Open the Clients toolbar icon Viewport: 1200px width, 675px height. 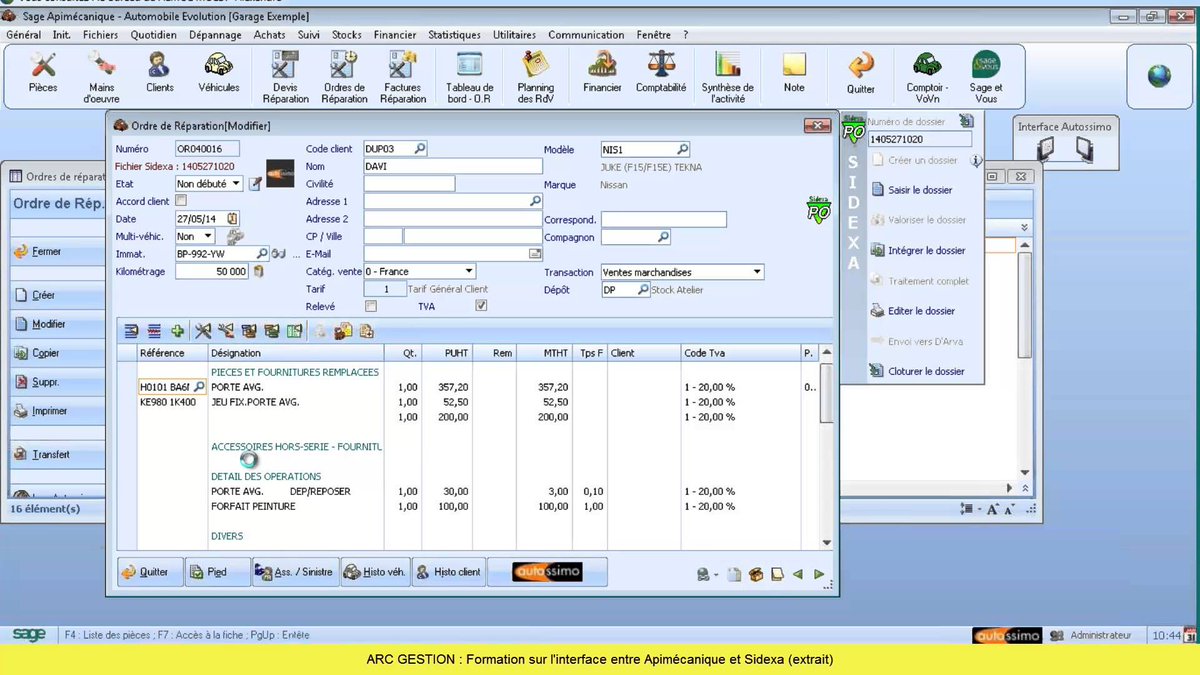(x=159, y=75)
